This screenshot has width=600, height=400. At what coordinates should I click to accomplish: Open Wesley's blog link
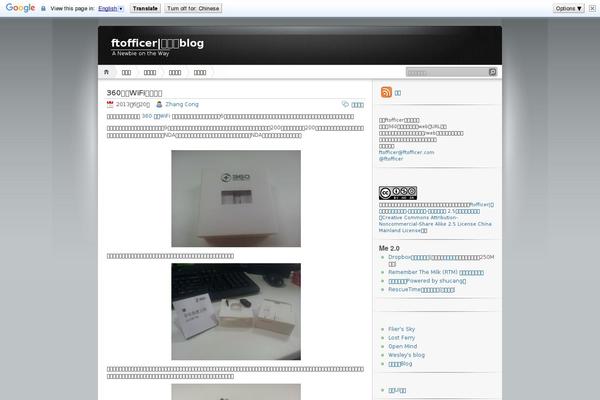406,355
